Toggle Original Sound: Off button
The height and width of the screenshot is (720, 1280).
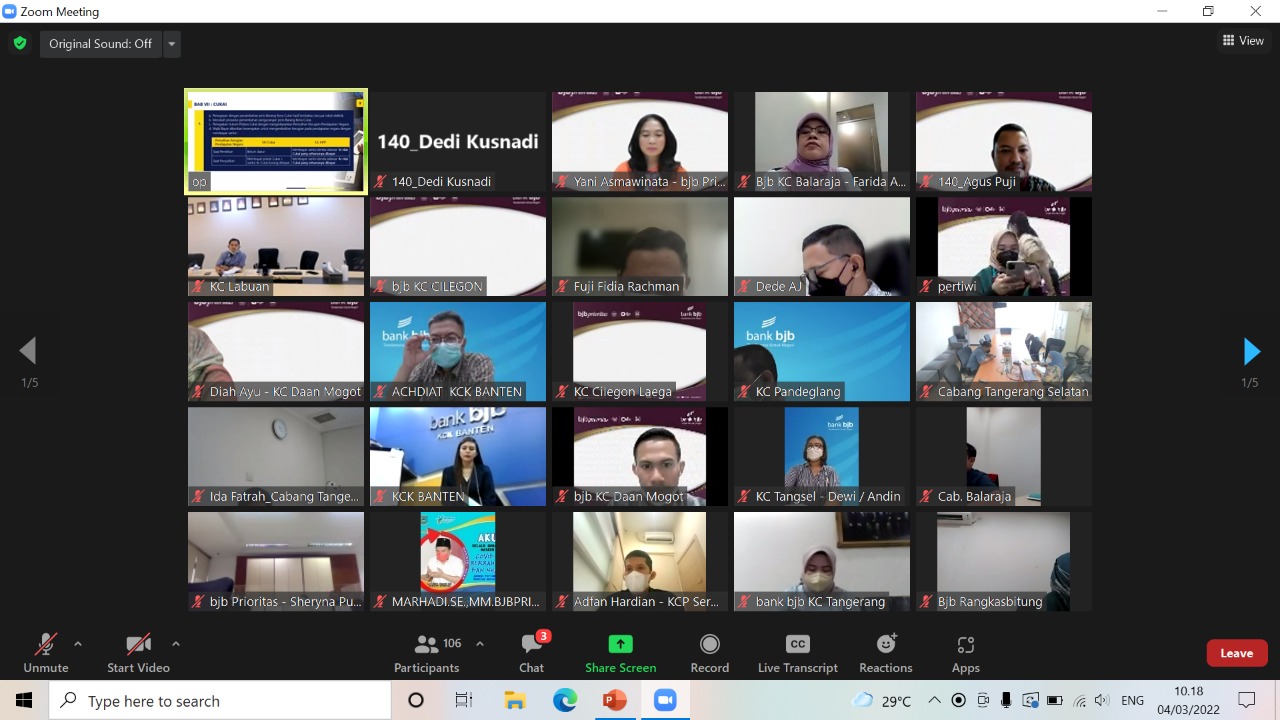100,44
